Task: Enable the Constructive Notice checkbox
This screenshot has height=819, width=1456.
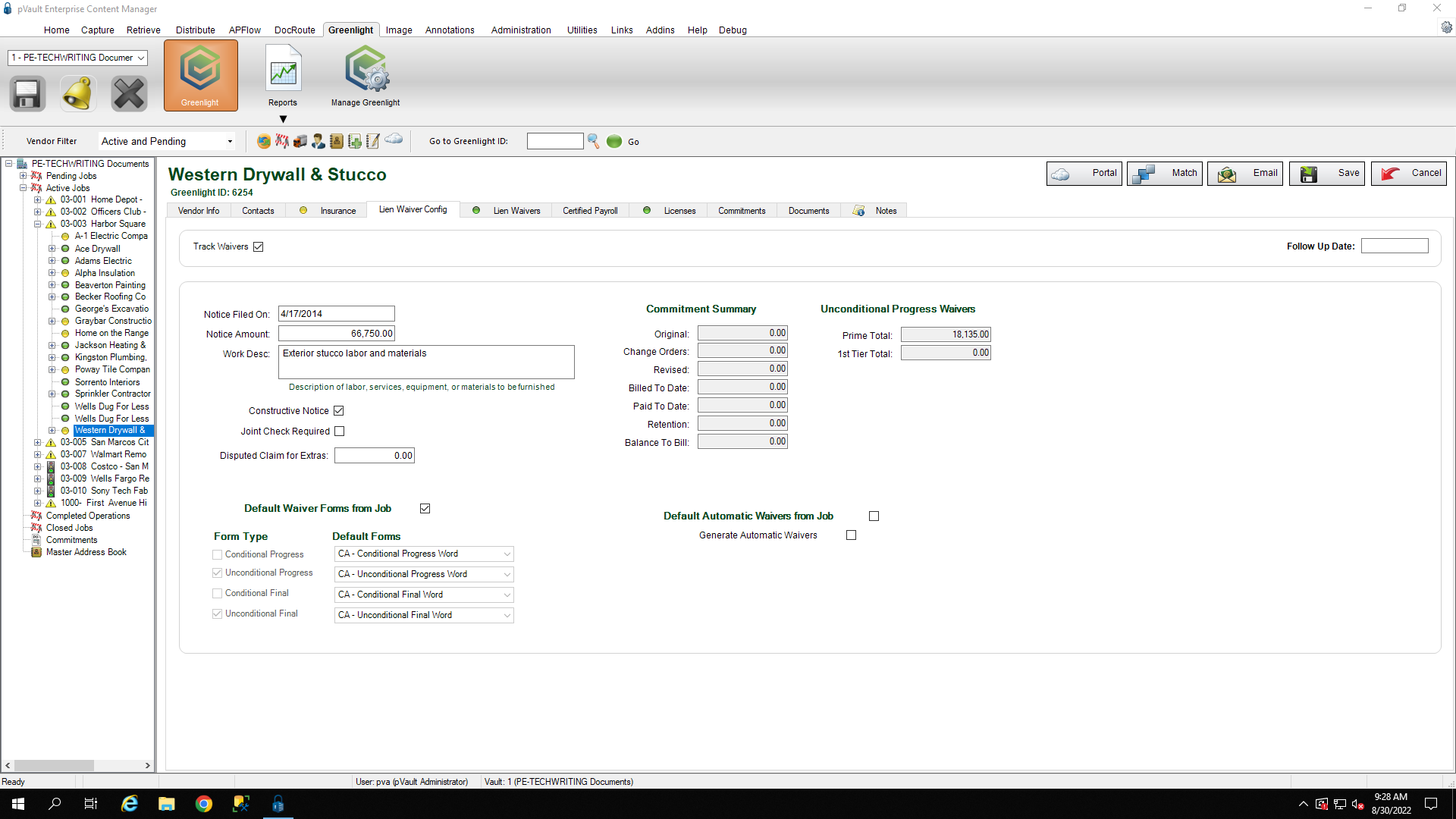Action: click(x=339, y=410)
